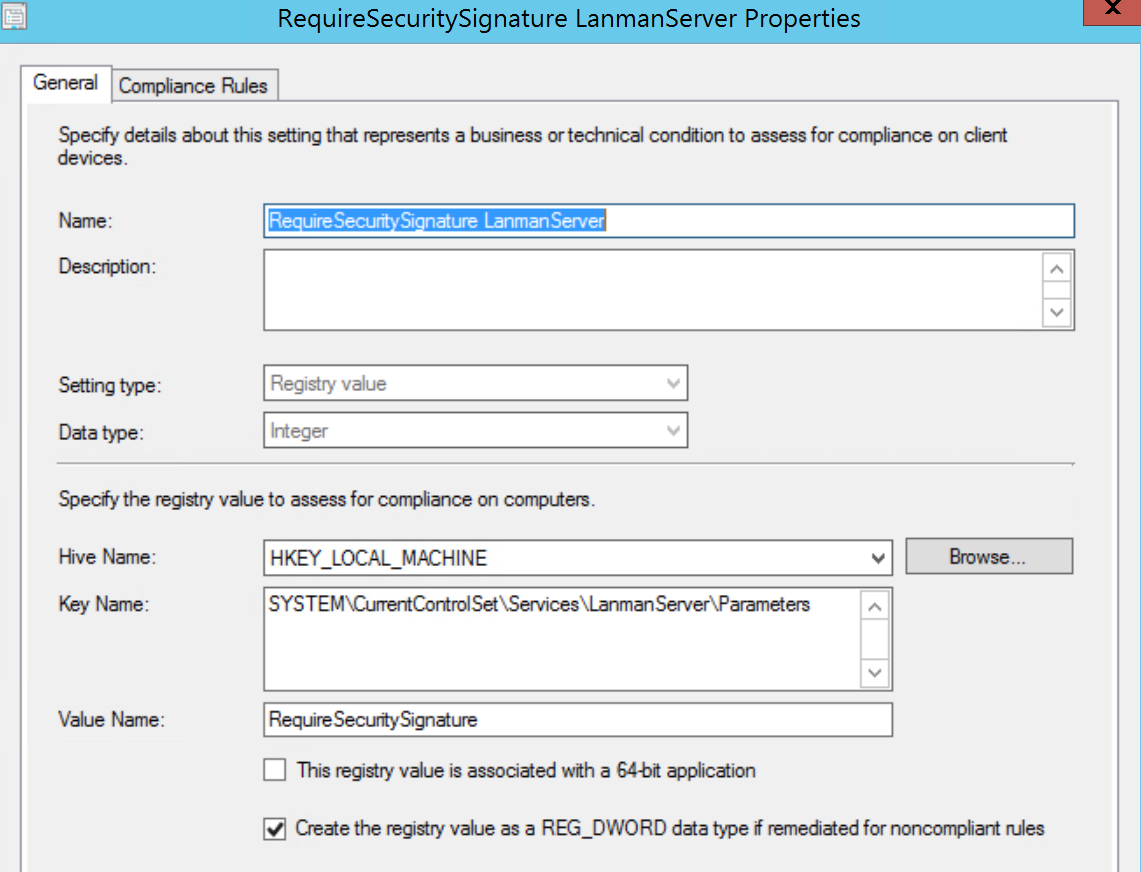Toggle the 64-bit registry value option off

274,769
